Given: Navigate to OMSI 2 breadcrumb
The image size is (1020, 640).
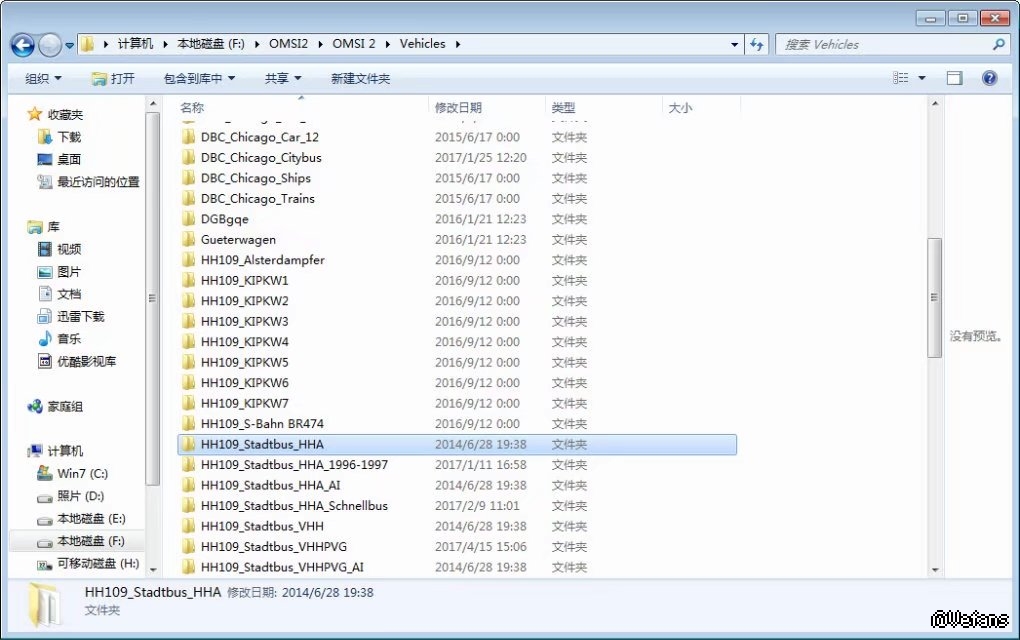Looking at the screenshot, I should tap(354, 44).
